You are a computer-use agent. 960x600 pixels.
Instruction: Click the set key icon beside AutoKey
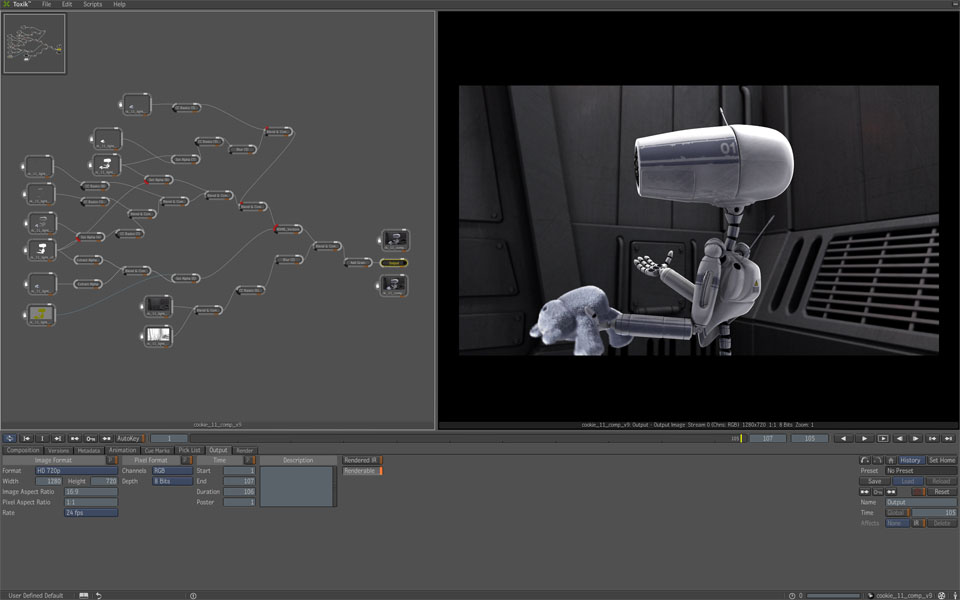tap(91, 438)
